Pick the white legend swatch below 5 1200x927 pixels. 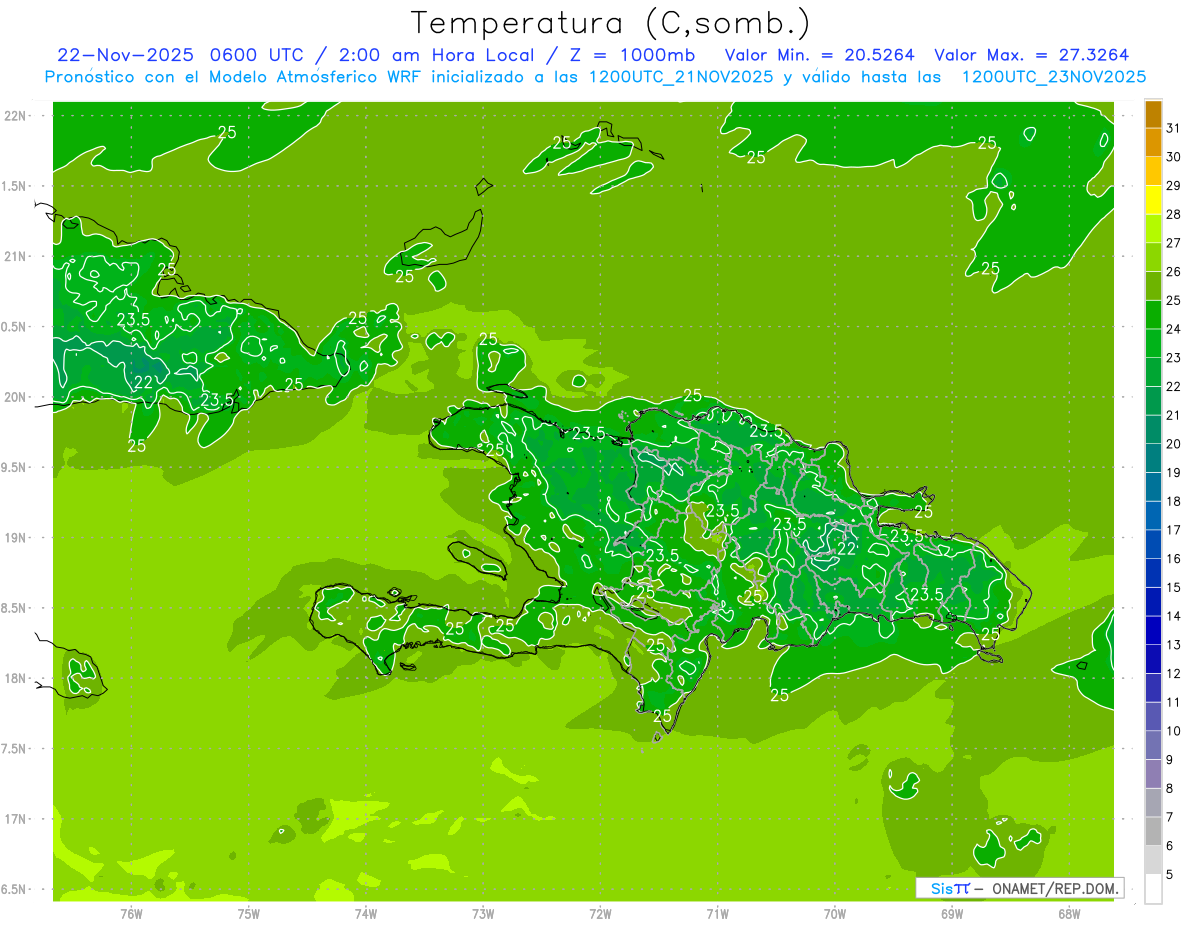[1153, 888]
